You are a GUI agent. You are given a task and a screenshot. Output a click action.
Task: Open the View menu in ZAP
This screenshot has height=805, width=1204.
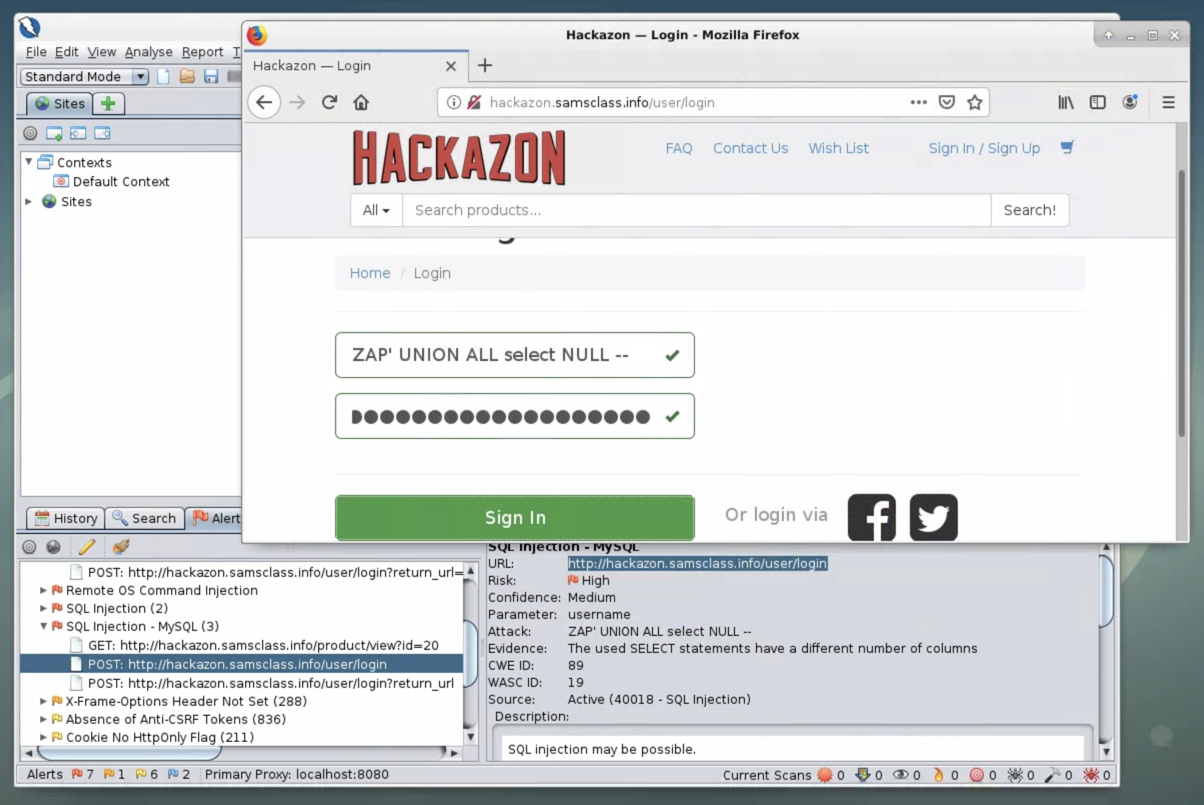(x=102, y=52)
